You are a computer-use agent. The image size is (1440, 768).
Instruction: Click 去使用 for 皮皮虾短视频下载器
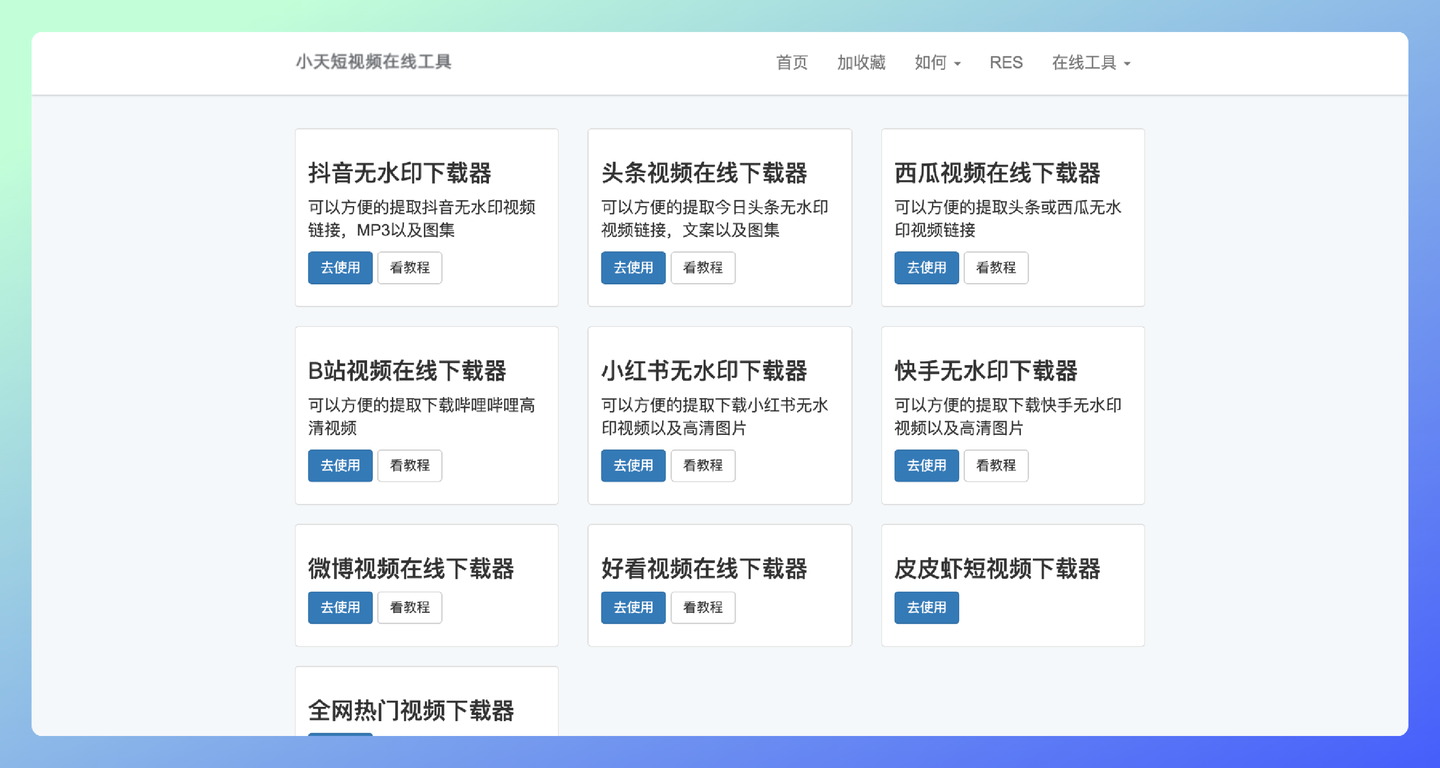(926, 608)
